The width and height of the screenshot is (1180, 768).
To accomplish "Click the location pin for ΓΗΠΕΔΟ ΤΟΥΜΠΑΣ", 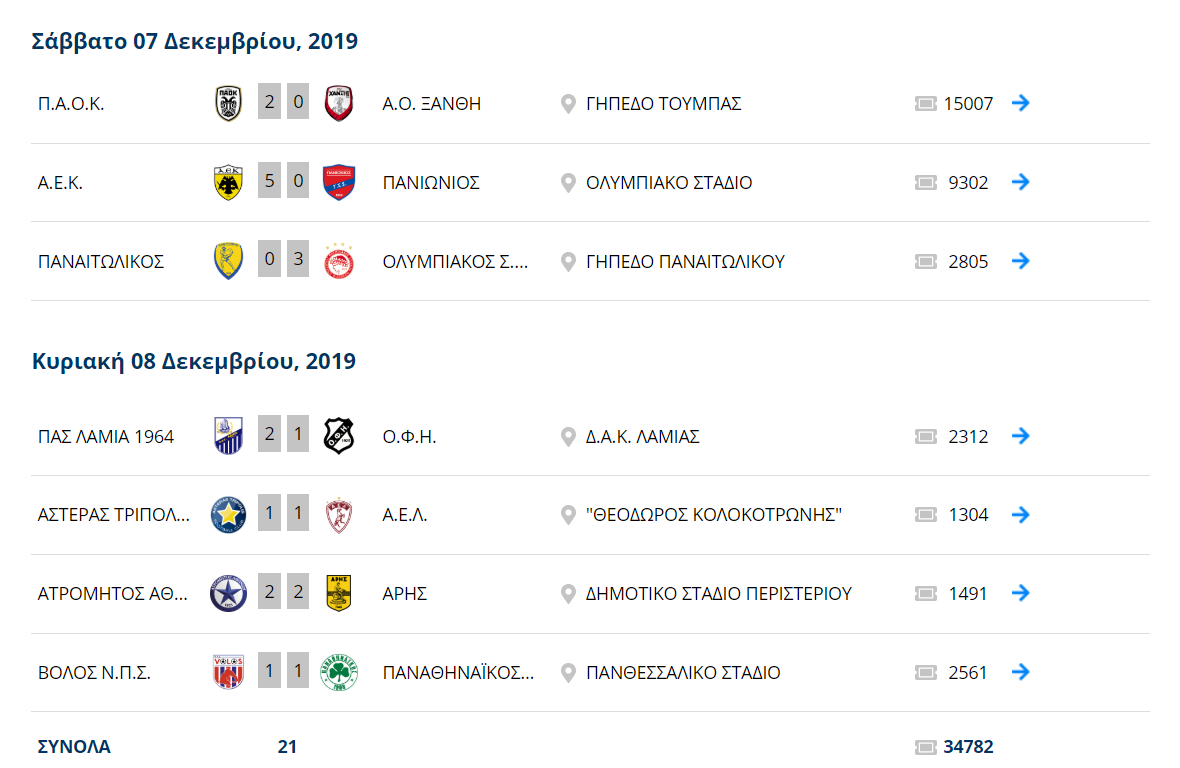I will [568, 104].
